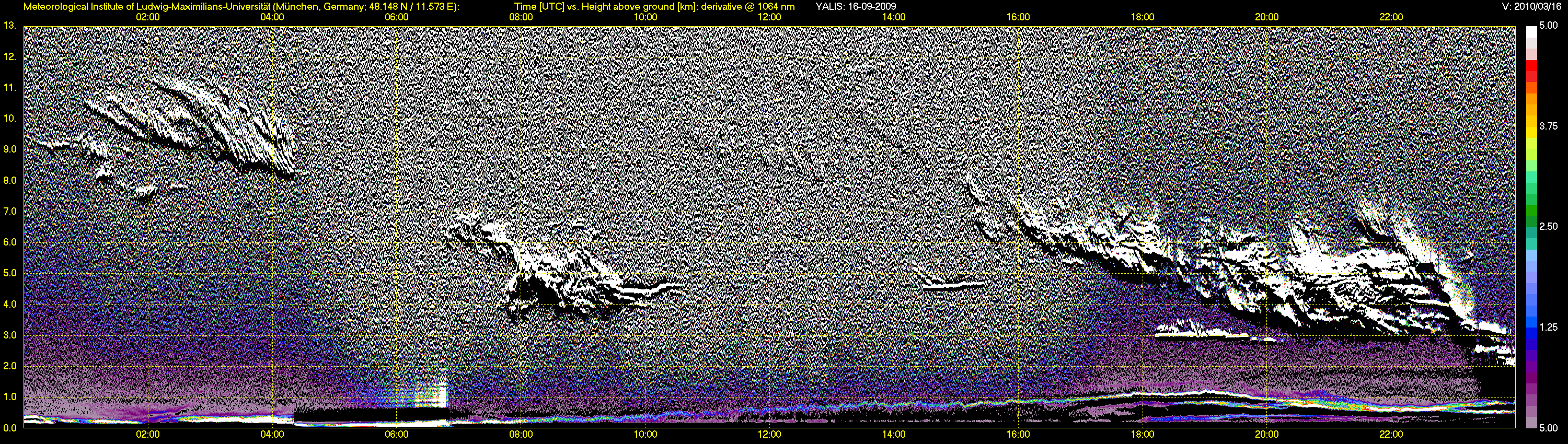Select "16:00" on the lower time axis

1018,434
